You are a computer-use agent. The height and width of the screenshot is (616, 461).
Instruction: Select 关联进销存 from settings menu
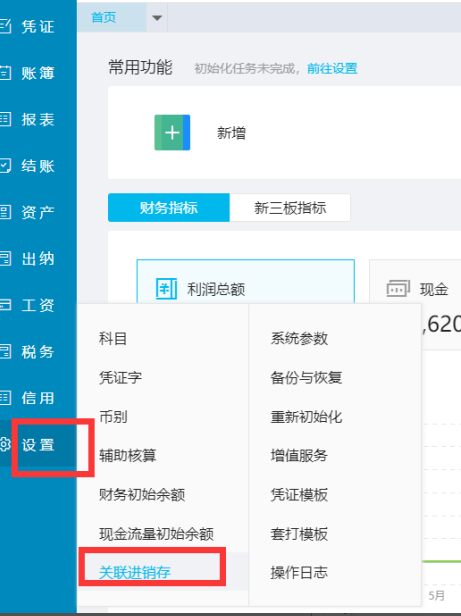pos(135,572)
